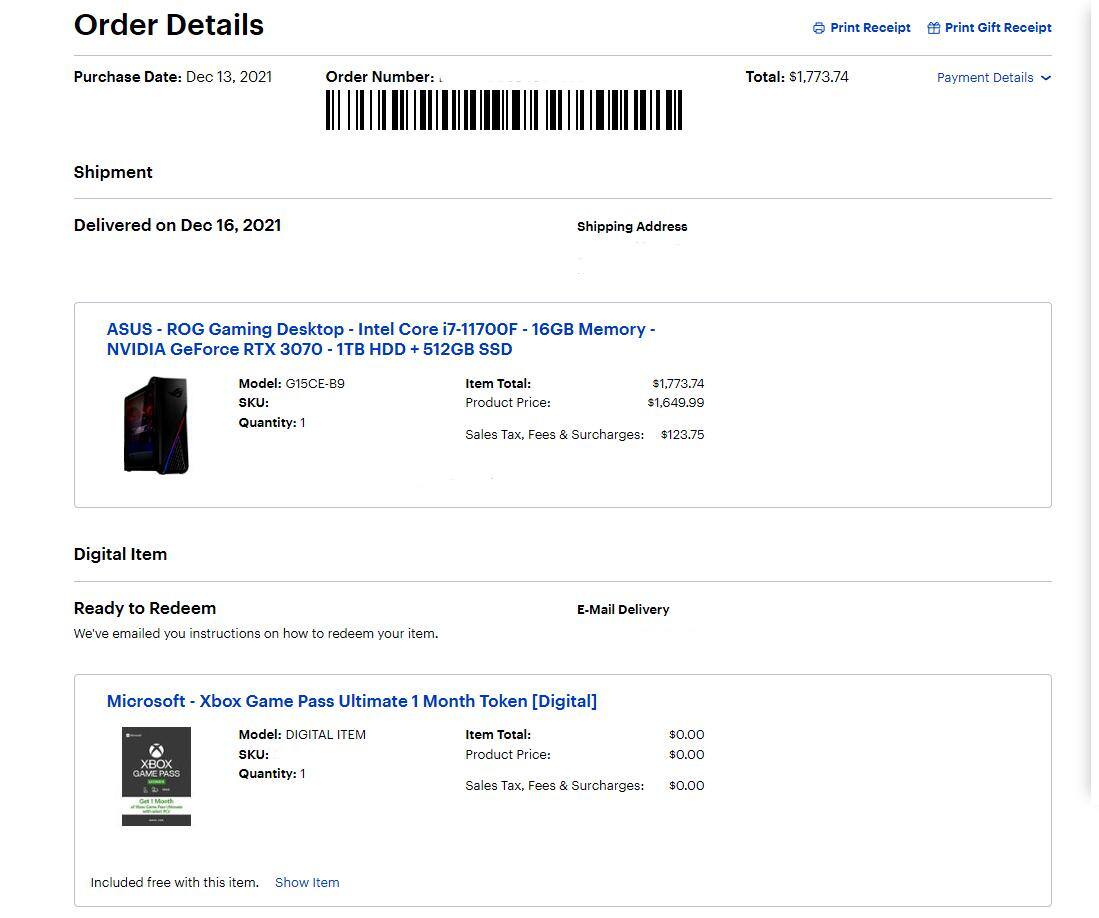Click the Show Item link
1099x918 pixels.
point(307,882)
